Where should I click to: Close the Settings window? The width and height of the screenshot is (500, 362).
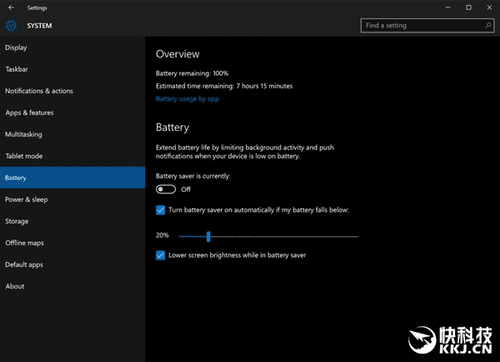coord(489,8)
